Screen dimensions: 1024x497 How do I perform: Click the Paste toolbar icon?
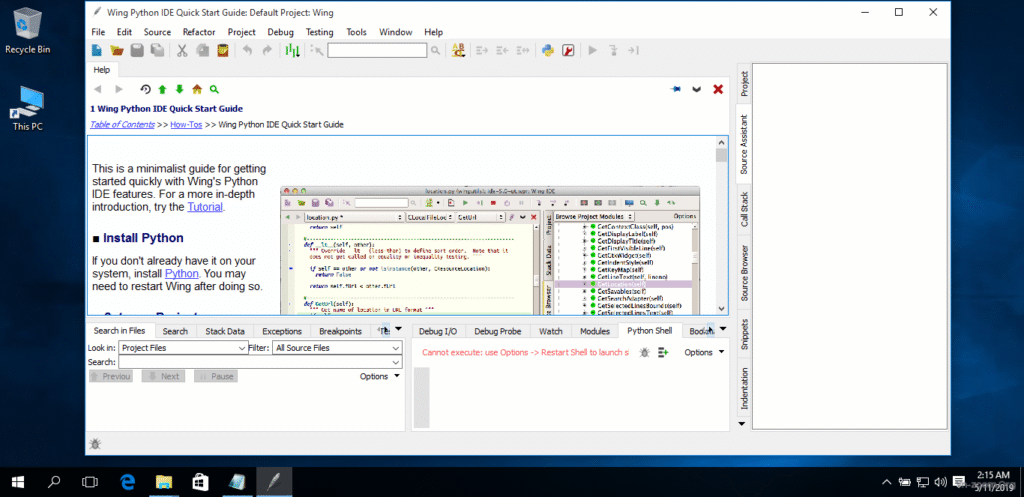pos(223,50)
